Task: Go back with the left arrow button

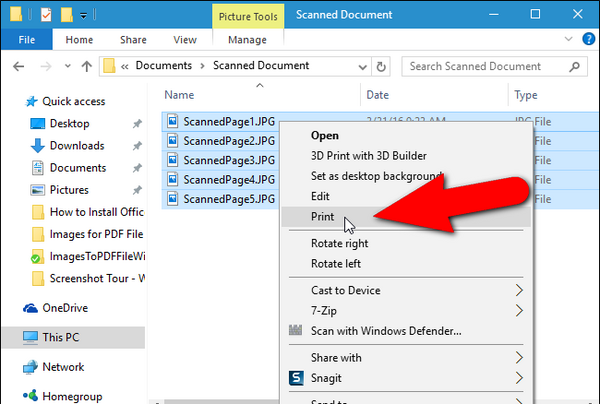Action: pyautogui.click(x=18, y=67)
